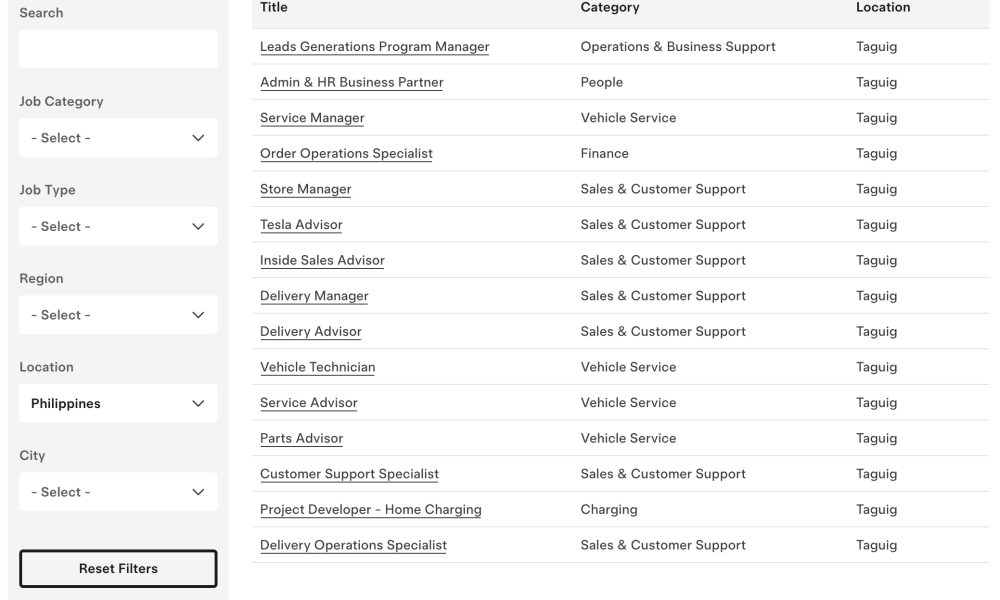Change the Philippines location dropdown
Viewport: 1000px width, 600px height.
pos(118,404)
